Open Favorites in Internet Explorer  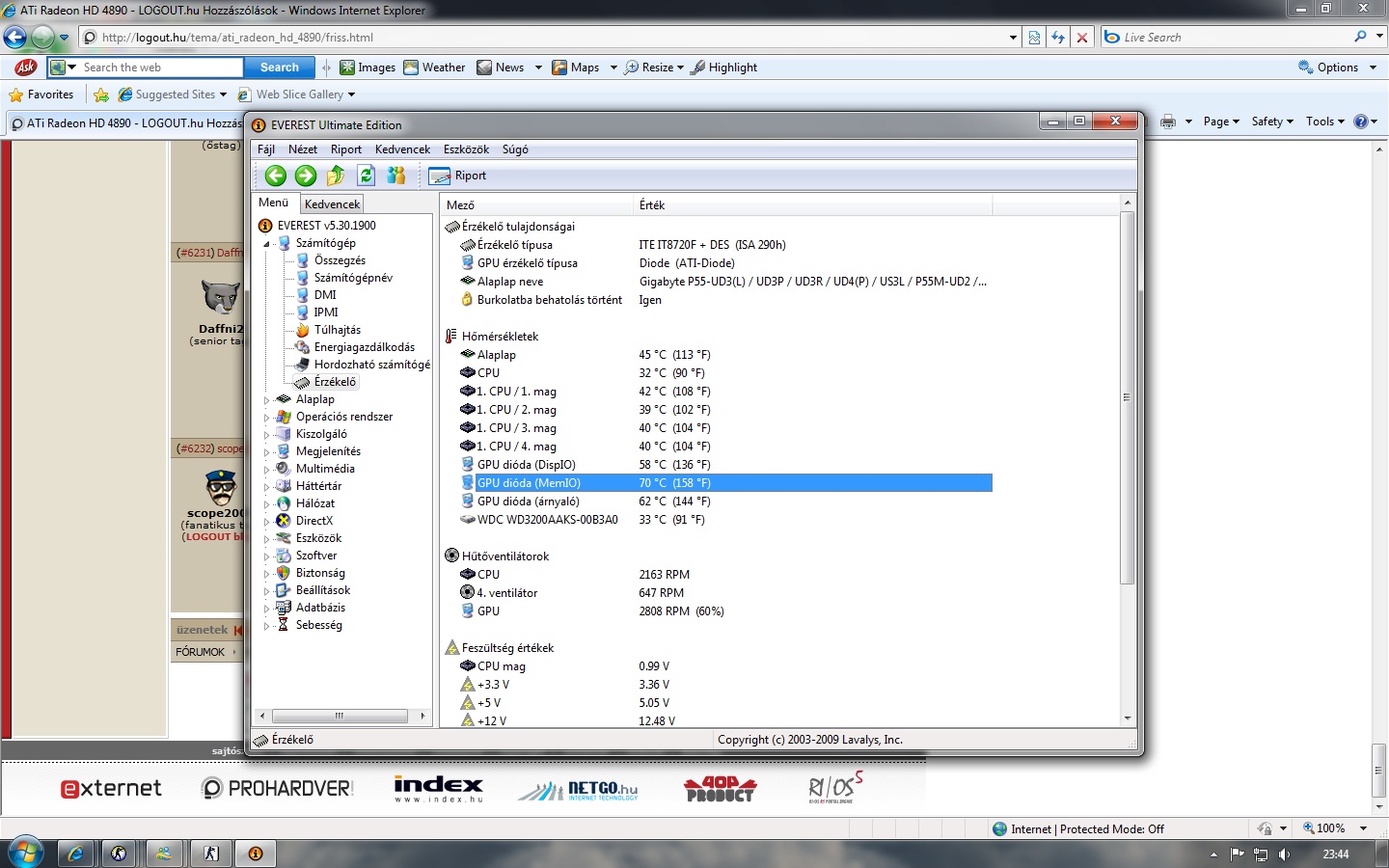click(x=41, y=95)
